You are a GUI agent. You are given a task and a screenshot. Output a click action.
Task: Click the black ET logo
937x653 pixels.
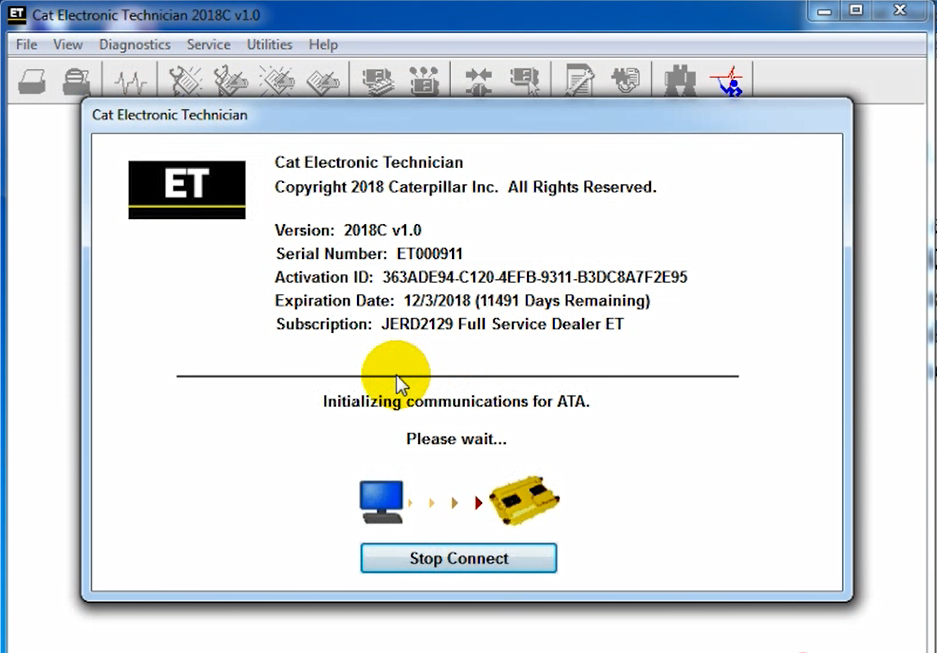[x=187, y=189]
